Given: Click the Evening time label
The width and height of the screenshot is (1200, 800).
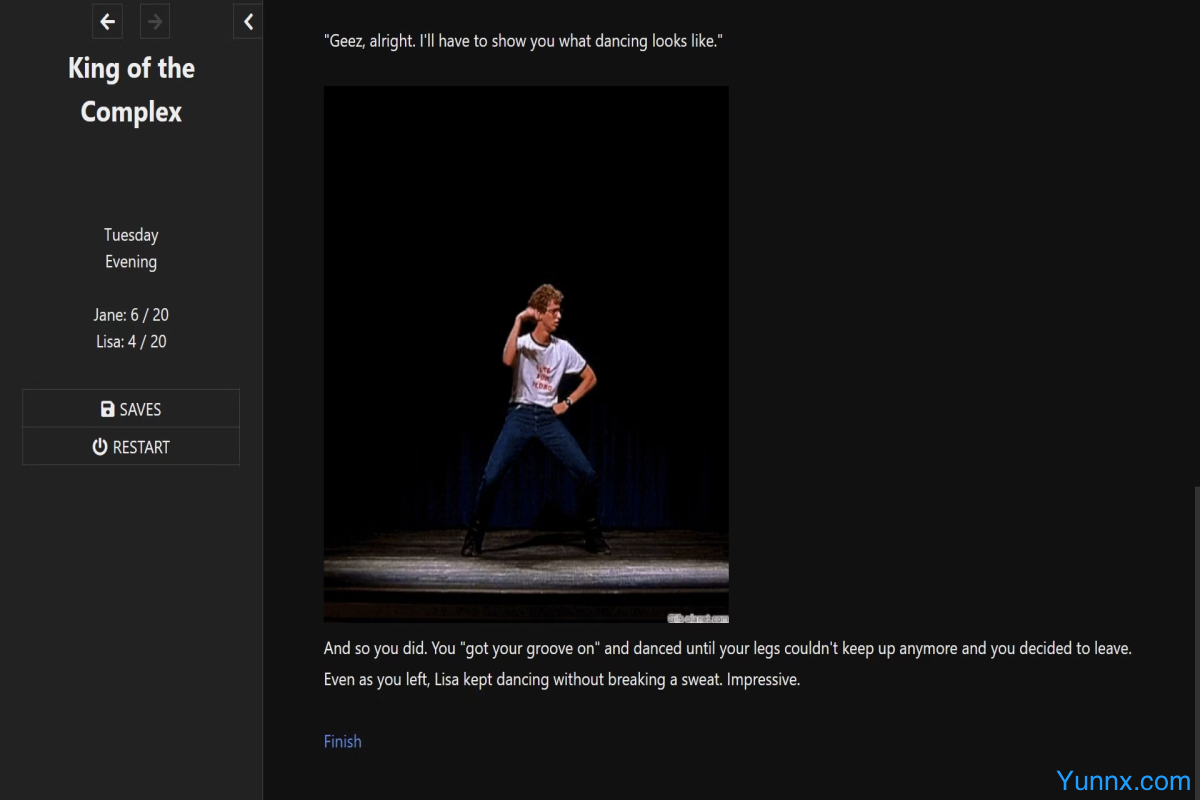Looking at the screenshot, I should 131,262.
